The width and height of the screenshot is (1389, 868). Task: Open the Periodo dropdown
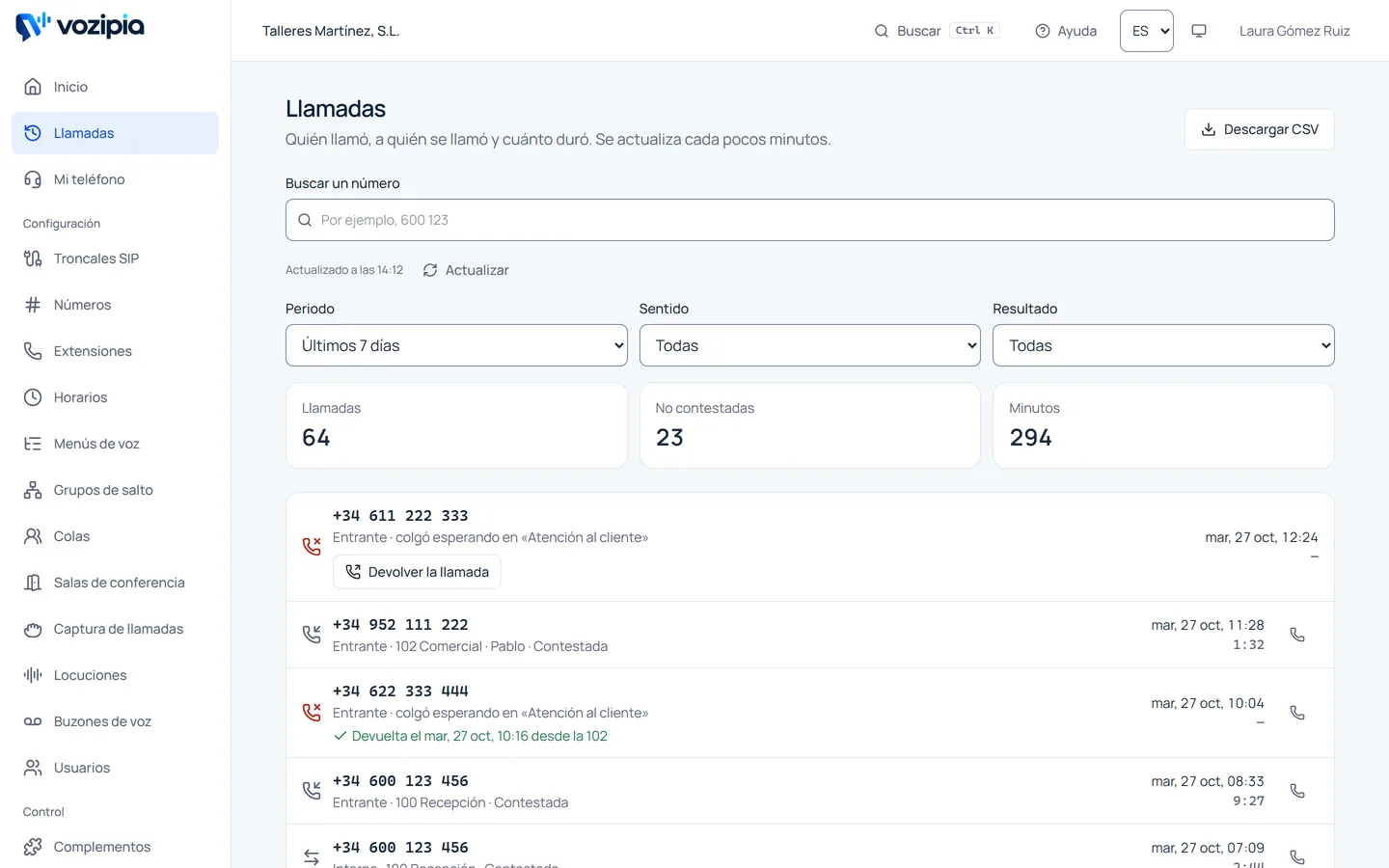[456, 345]
